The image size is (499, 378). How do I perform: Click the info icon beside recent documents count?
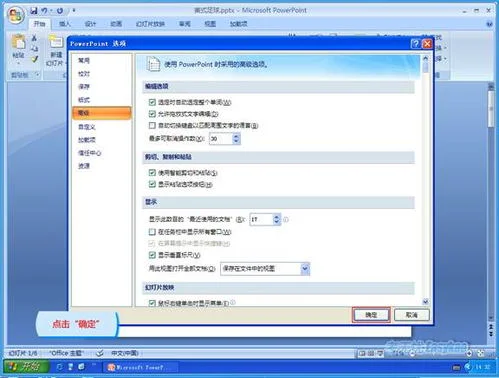[286, 219]
